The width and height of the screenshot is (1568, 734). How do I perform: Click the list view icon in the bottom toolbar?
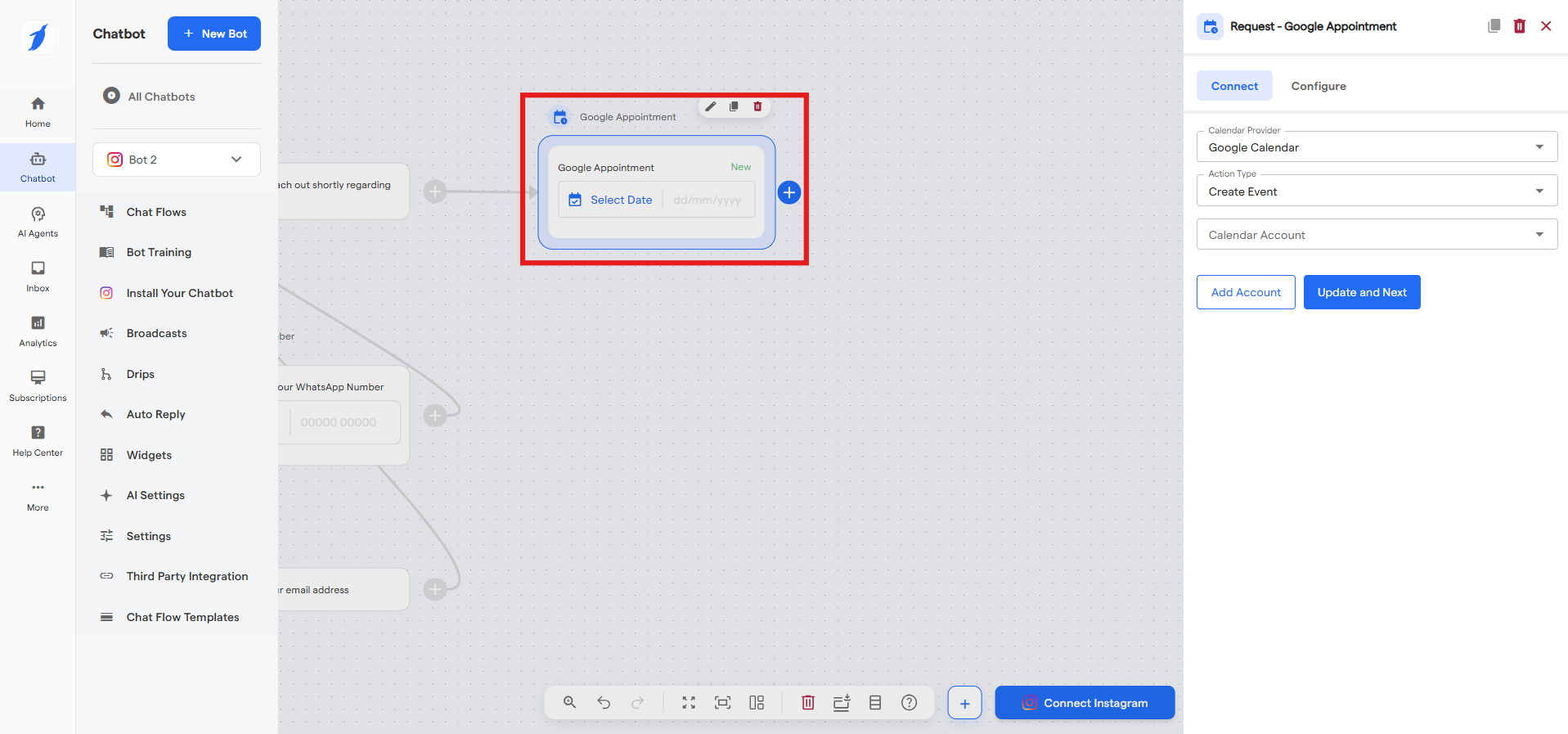(x=875, y=702)
